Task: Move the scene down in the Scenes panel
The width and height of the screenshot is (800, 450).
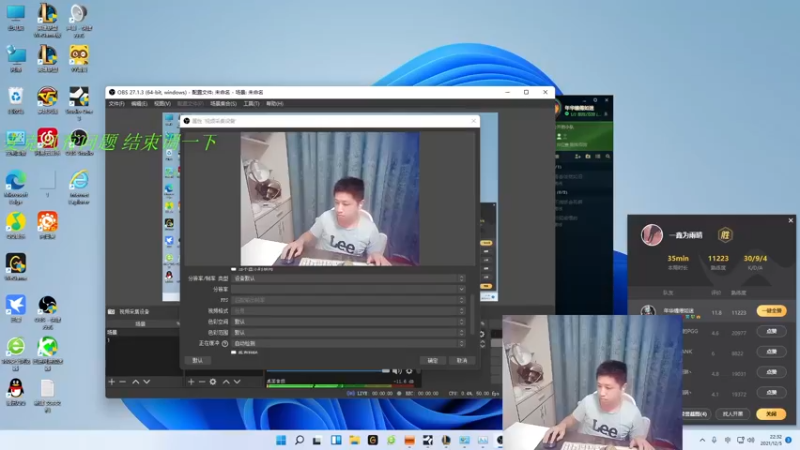Action: (147, 382)
